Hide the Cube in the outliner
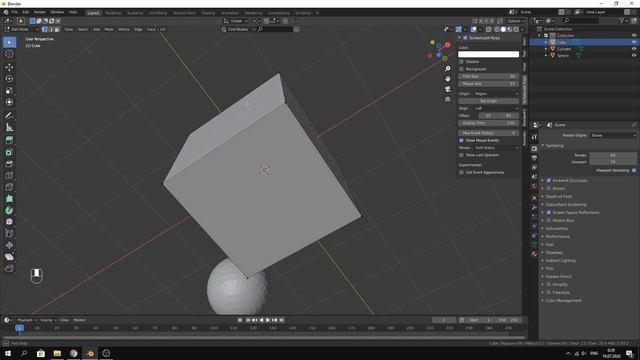The image size is (640, 360). pyautogui.click(x=634, y=42)
